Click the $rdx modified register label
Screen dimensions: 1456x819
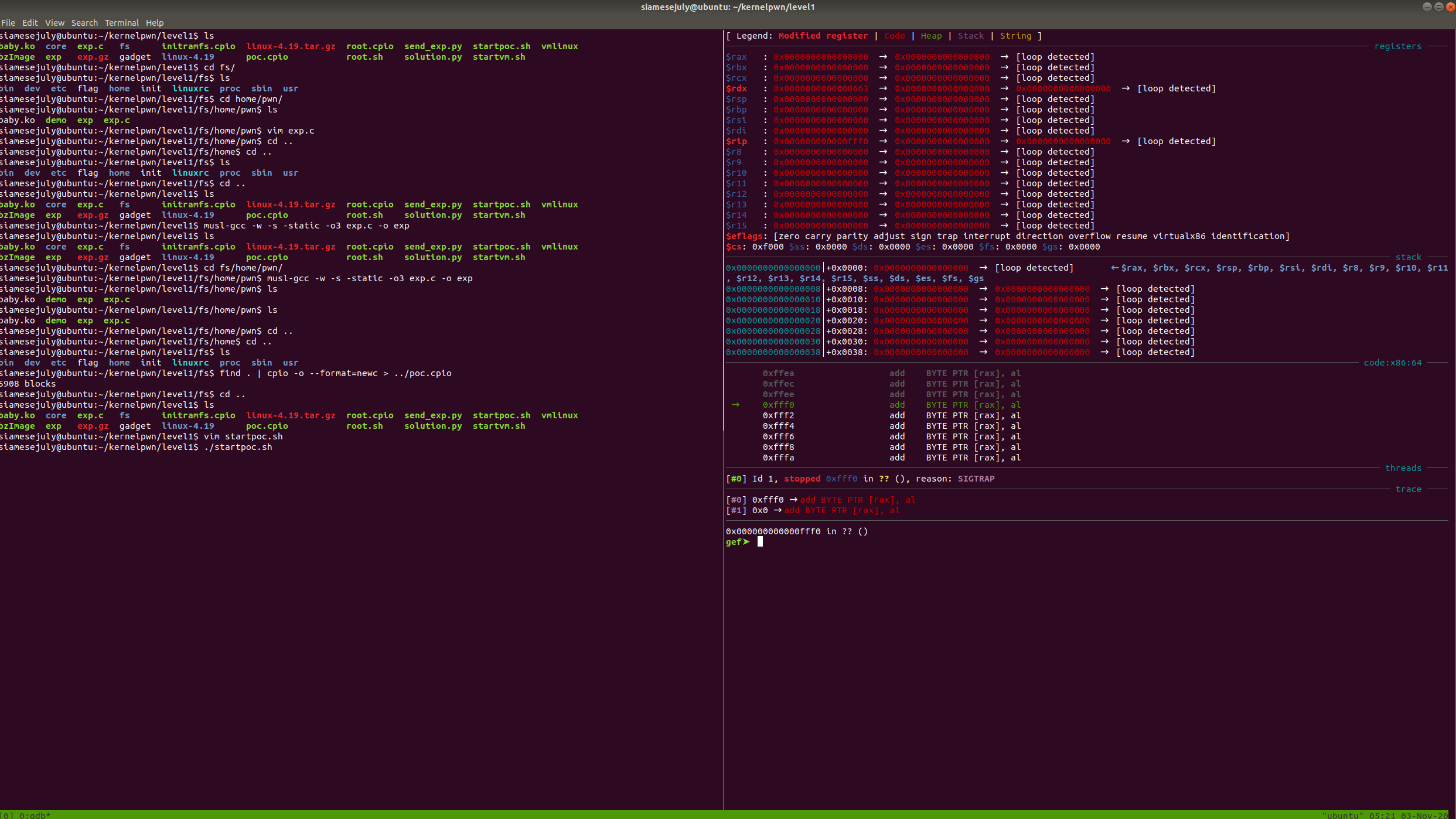tap(736, 88)
